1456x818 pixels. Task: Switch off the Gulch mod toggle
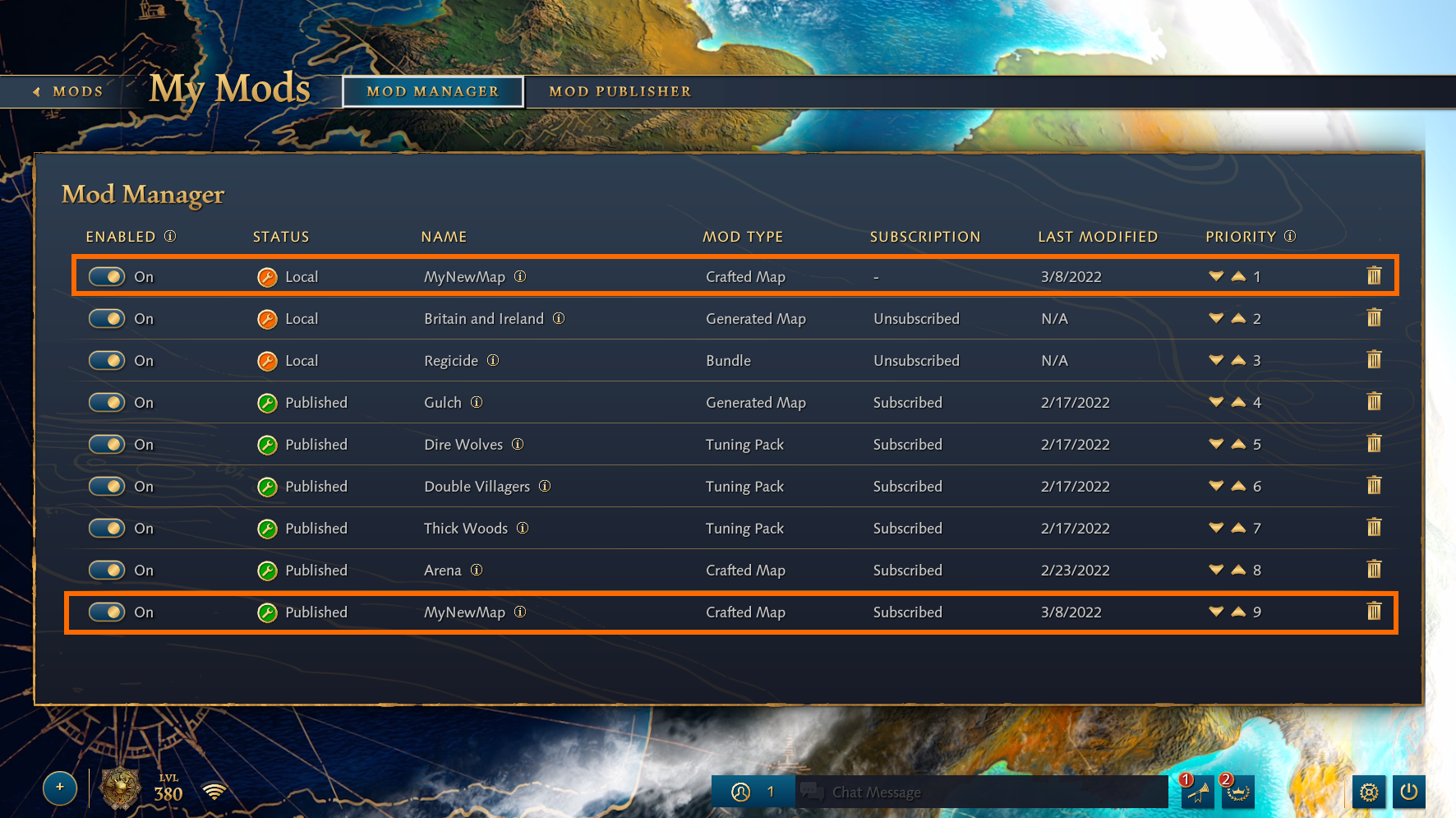coord(107,402)
